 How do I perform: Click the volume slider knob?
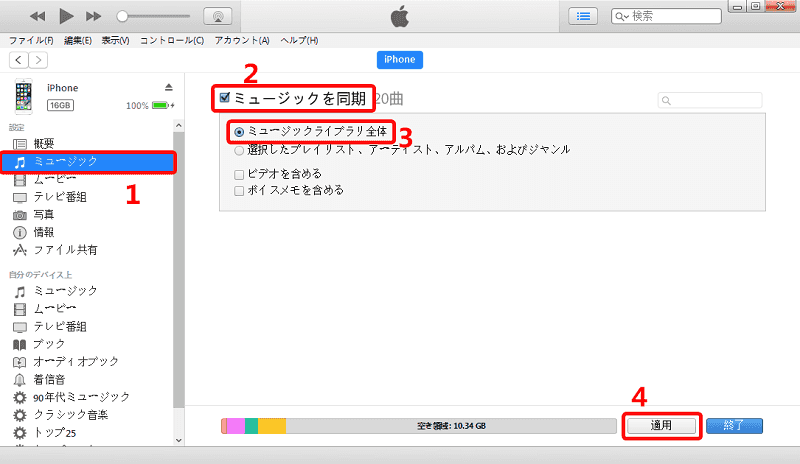[122, 16]
